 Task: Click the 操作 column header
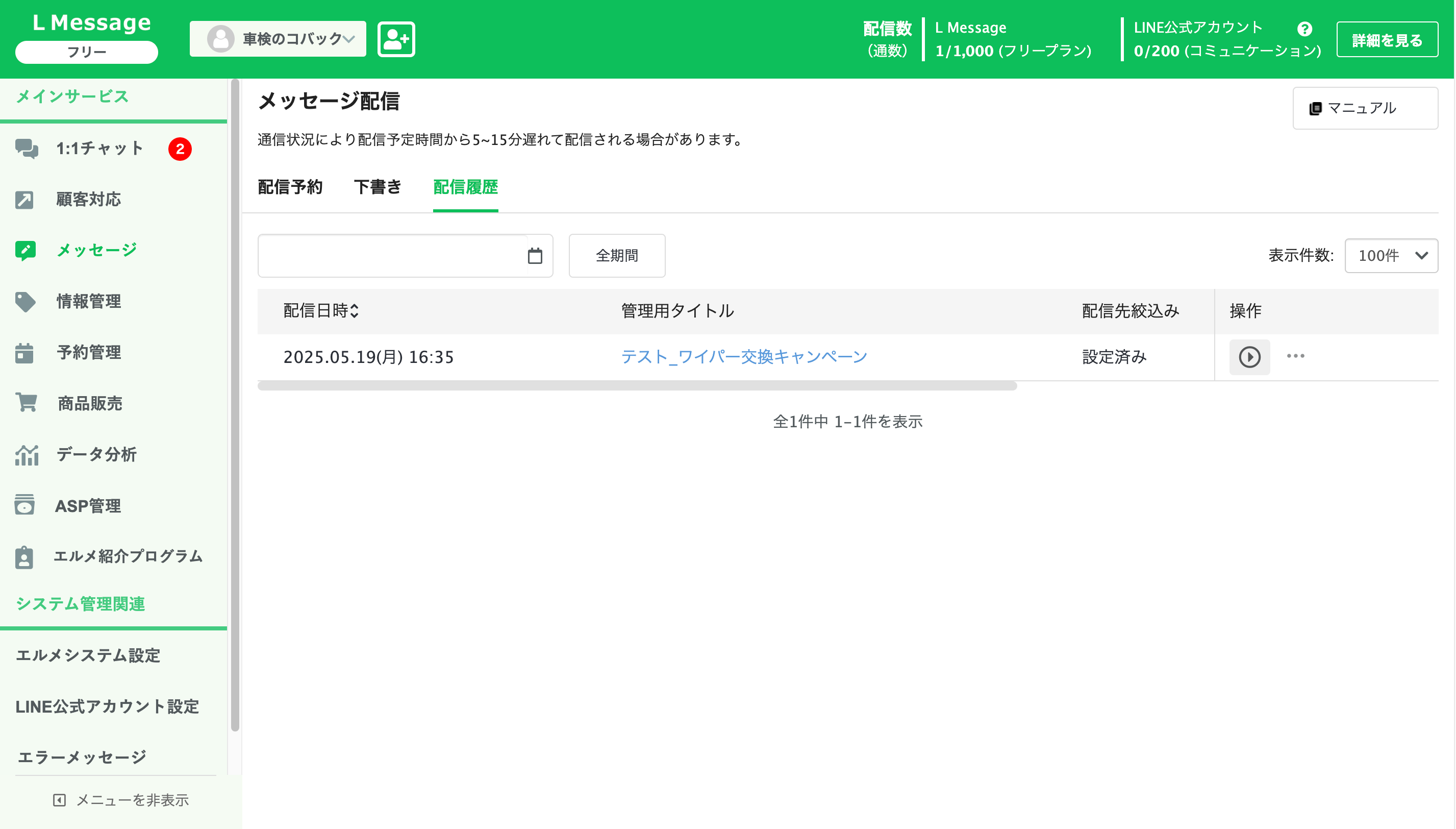pos(1245,311)
